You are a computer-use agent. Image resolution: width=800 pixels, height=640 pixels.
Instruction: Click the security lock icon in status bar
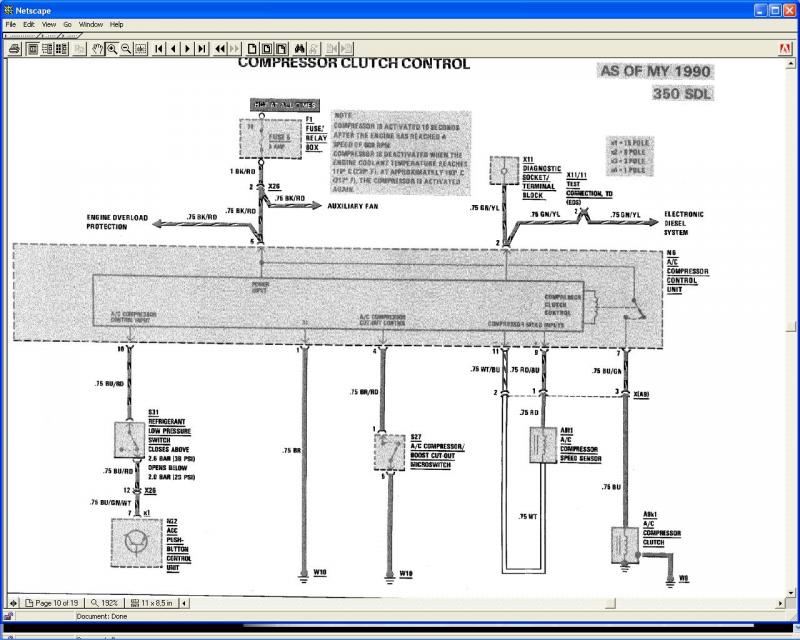pyautogui.click(x=9, y=617)
